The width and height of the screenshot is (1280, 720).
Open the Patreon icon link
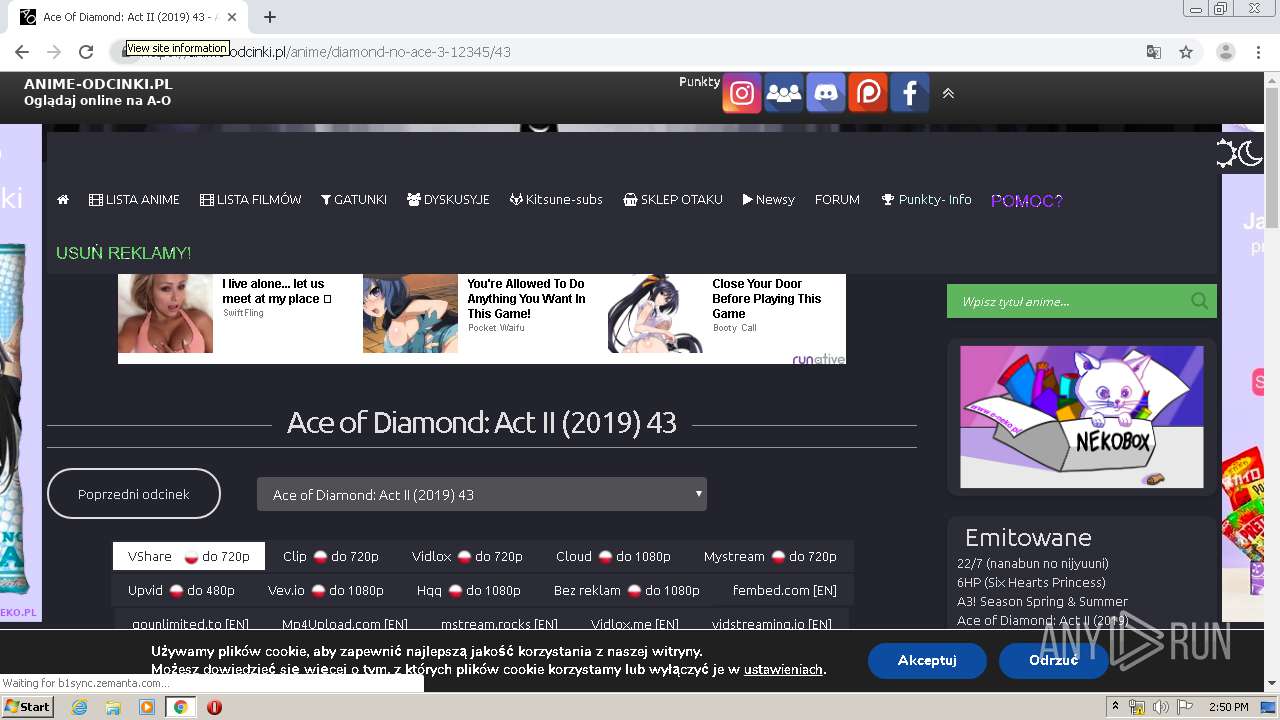(x=867, y=93)
